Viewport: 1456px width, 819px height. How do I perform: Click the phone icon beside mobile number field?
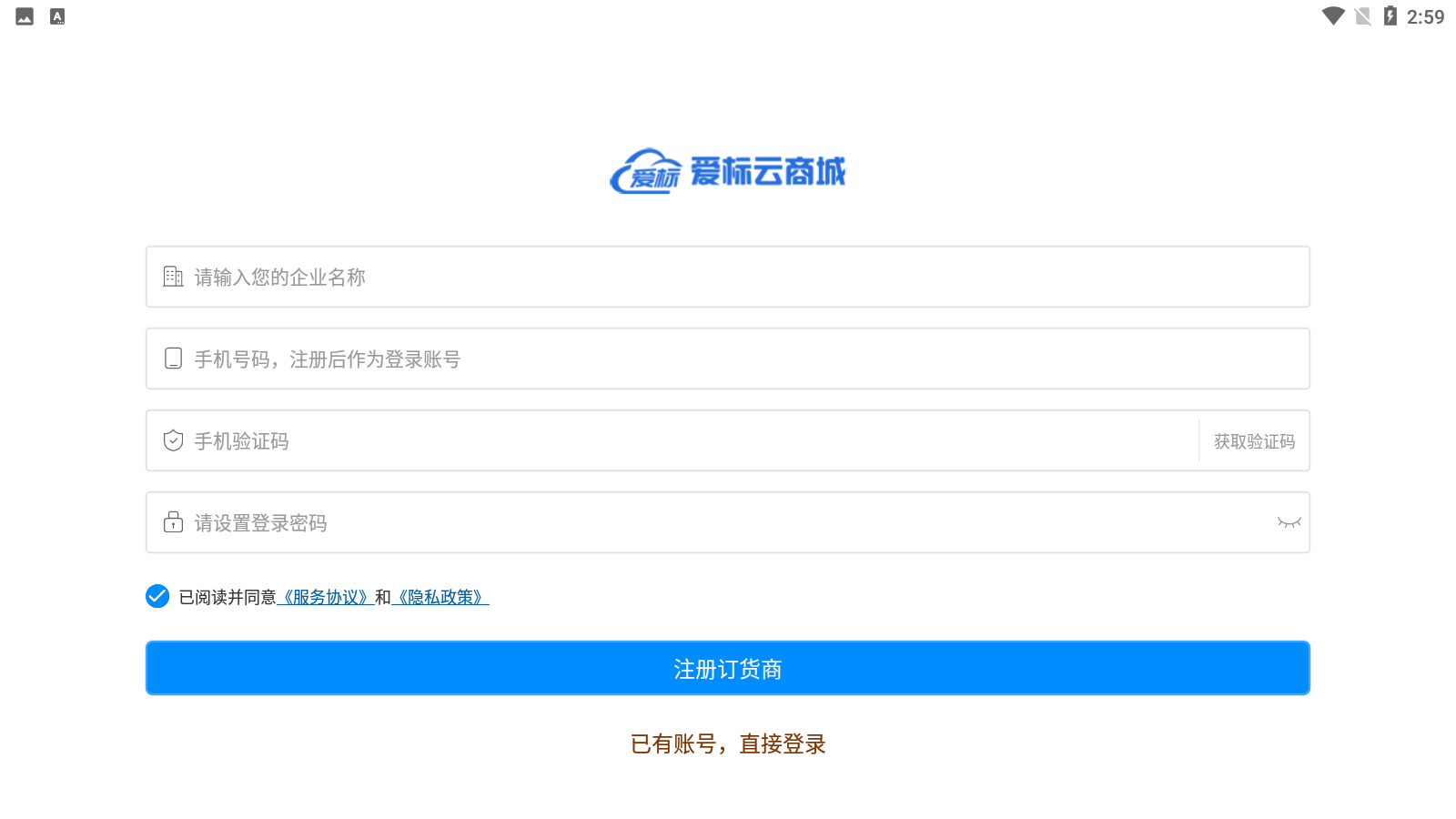coord(172,359)
